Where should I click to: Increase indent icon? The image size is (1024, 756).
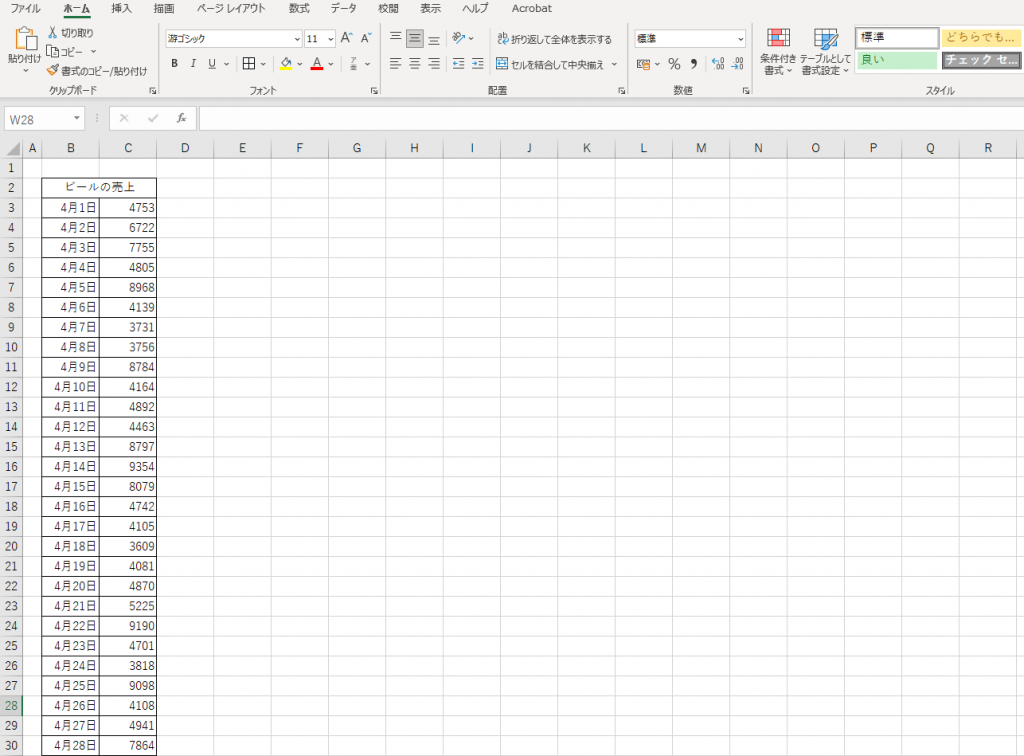477,63
